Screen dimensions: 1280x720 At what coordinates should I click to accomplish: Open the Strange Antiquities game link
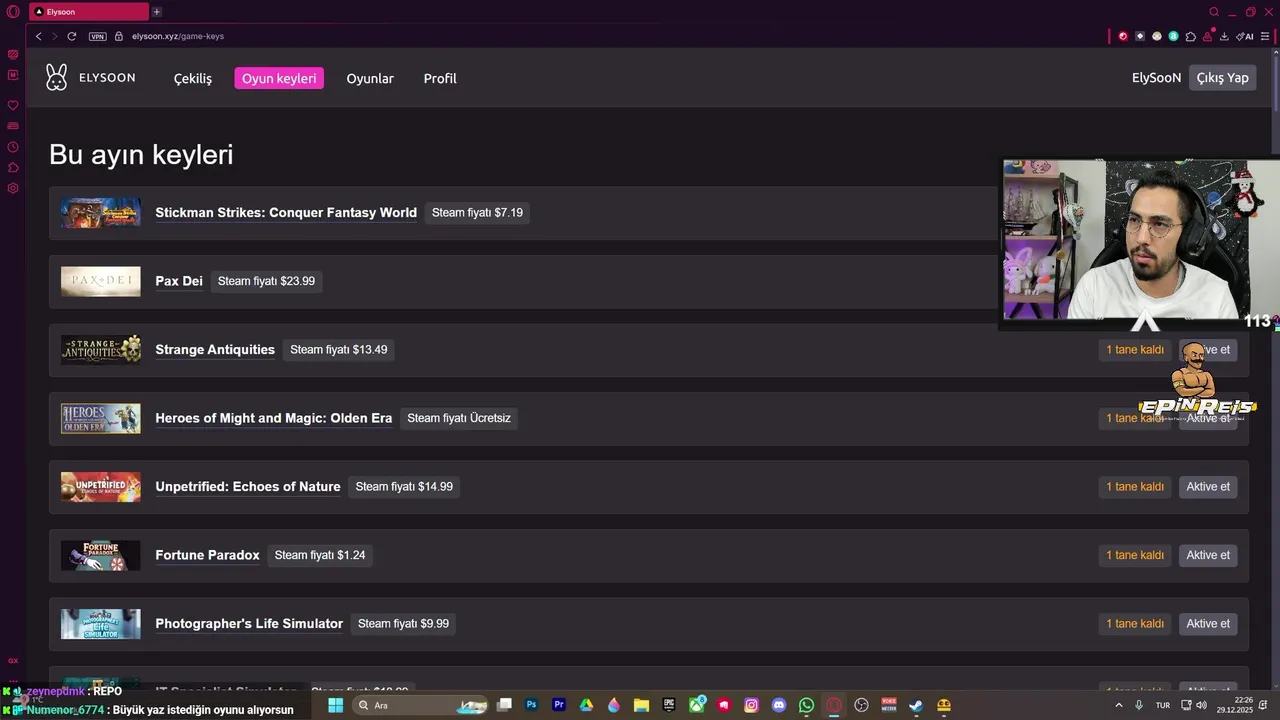pos(215,349)
